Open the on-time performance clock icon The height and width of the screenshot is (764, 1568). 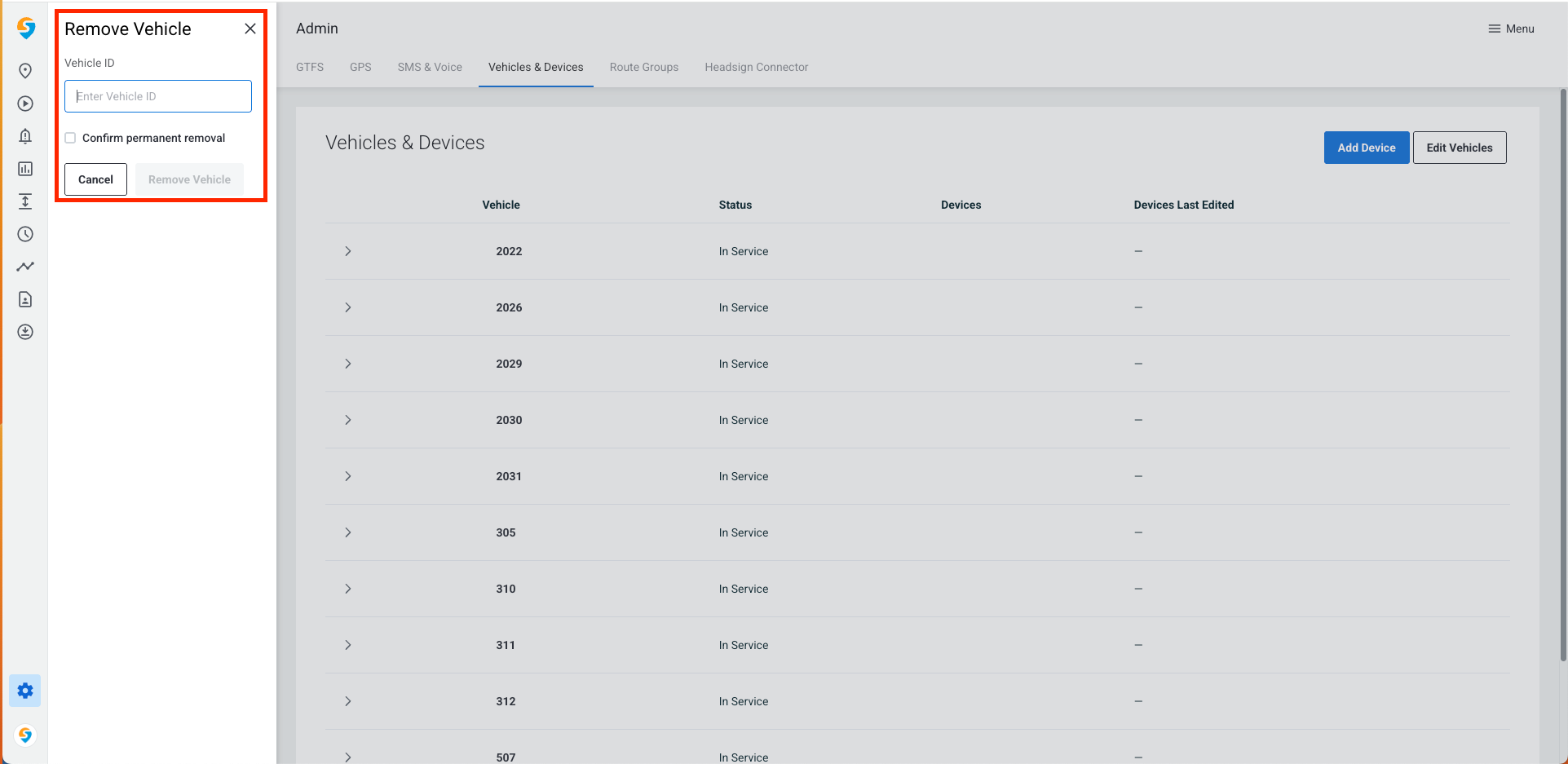[24, 234]
